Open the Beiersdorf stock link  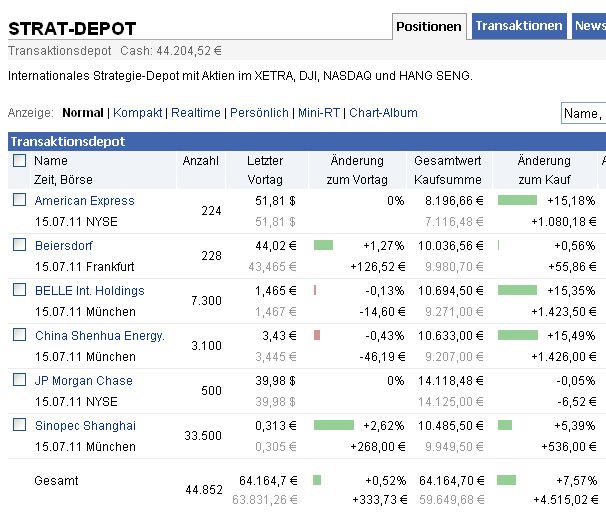coord(64,246)
